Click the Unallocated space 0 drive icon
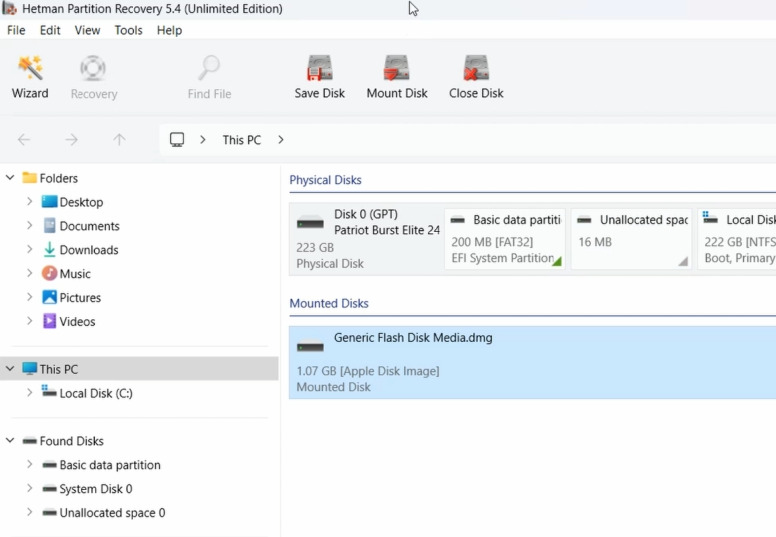This screenshot has width=776, height=537. coord(49,512)
